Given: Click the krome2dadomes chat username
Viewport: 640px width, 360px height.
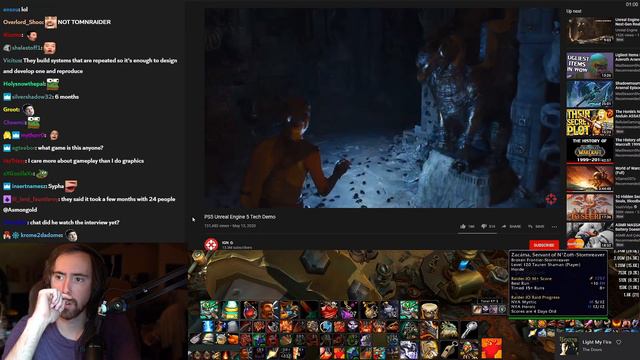Looking at the screenshot, I should [41, 236].
